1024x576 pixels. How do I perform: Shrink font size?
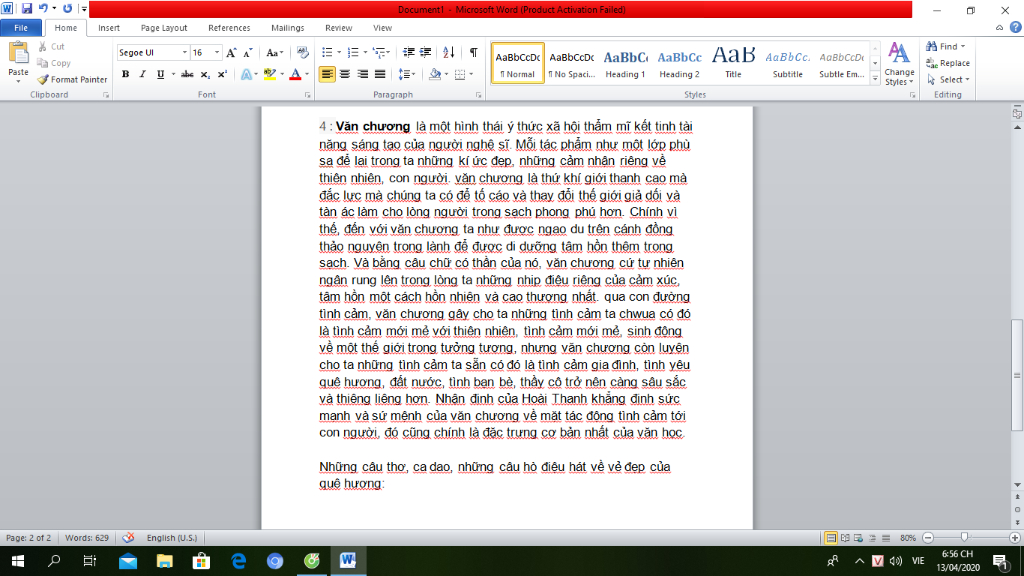click(x=248, y=53)
